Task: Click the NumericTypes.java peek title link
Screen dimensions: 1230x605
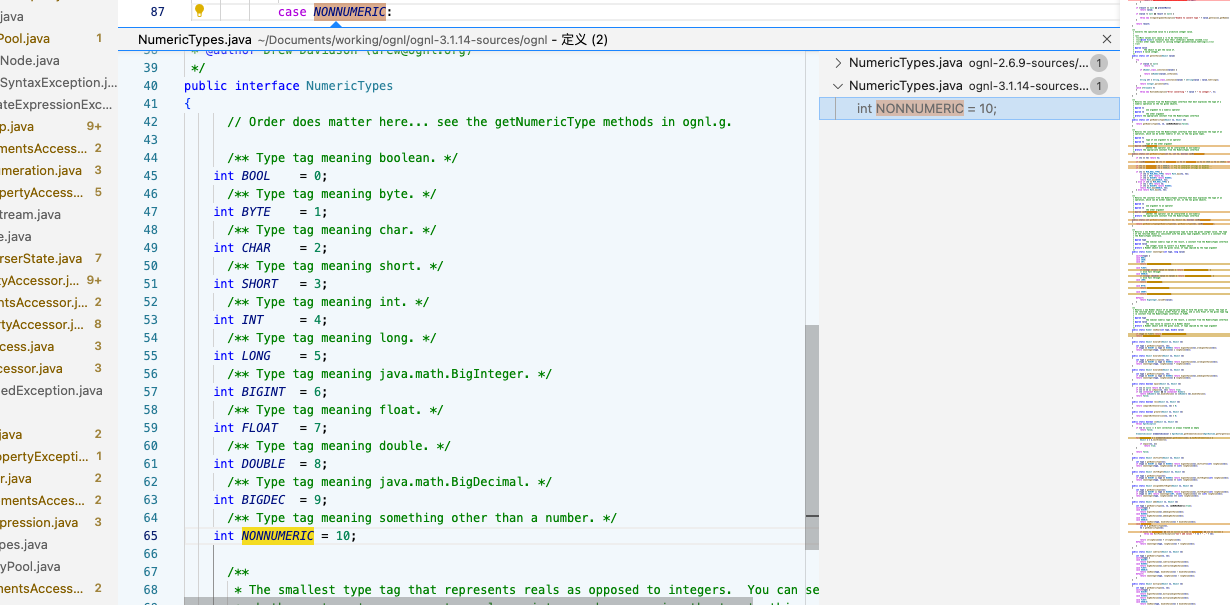Action: [195, 40]
